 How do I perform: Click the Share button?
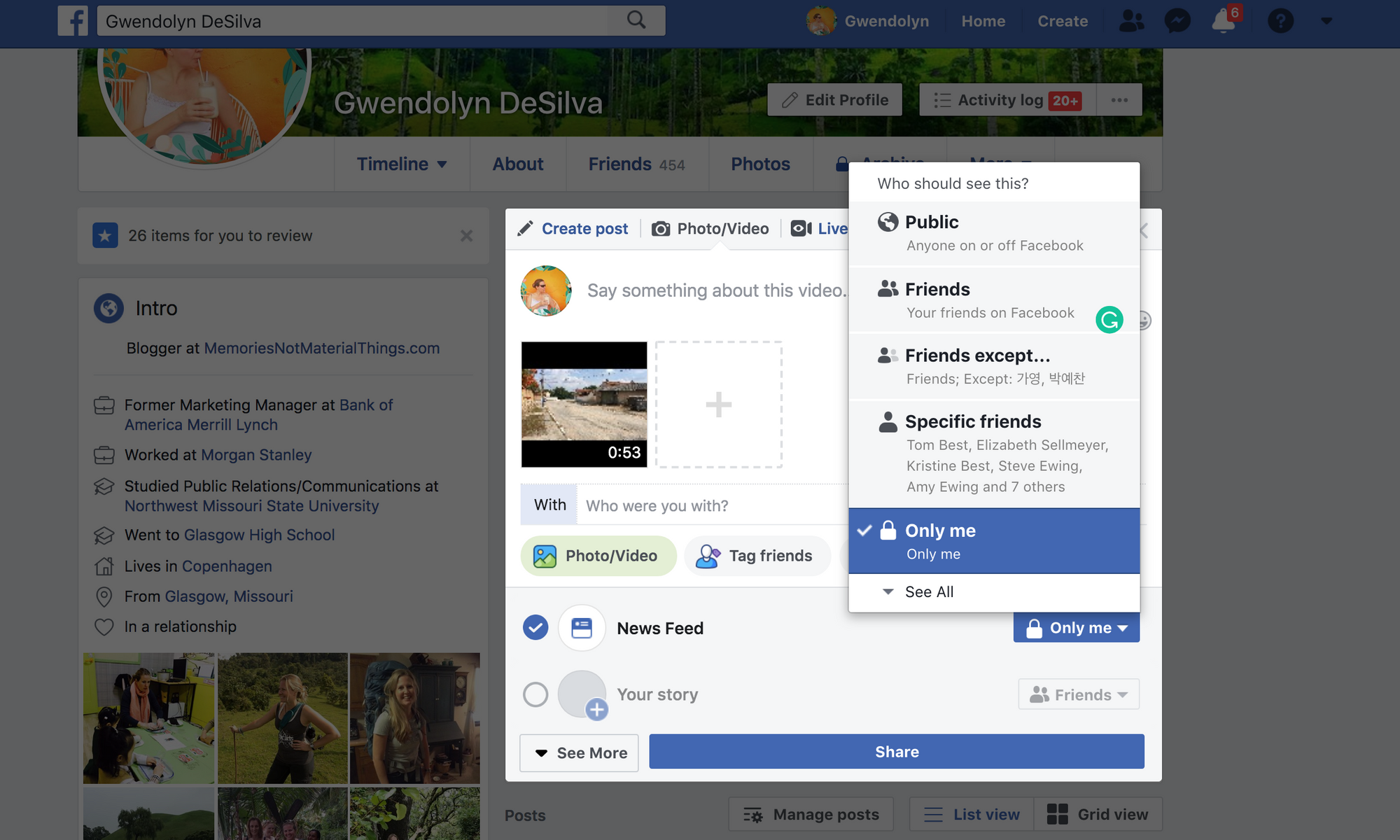896,751
